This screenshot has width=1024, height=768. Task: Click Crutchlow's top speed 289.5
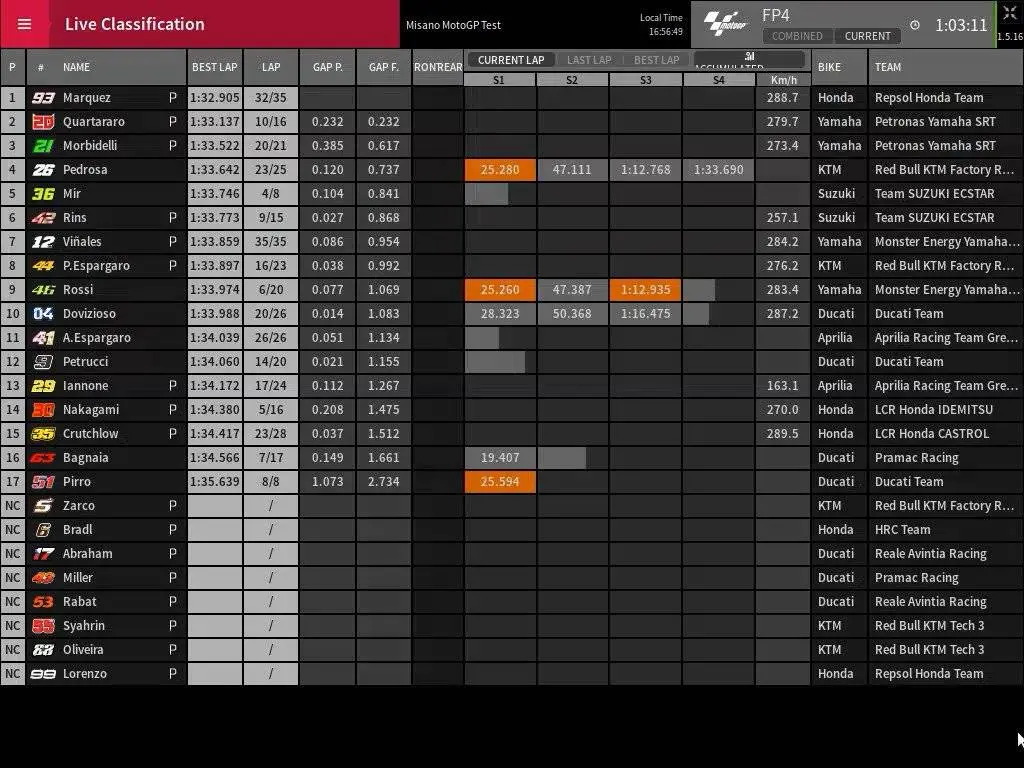tap(783, 434)
